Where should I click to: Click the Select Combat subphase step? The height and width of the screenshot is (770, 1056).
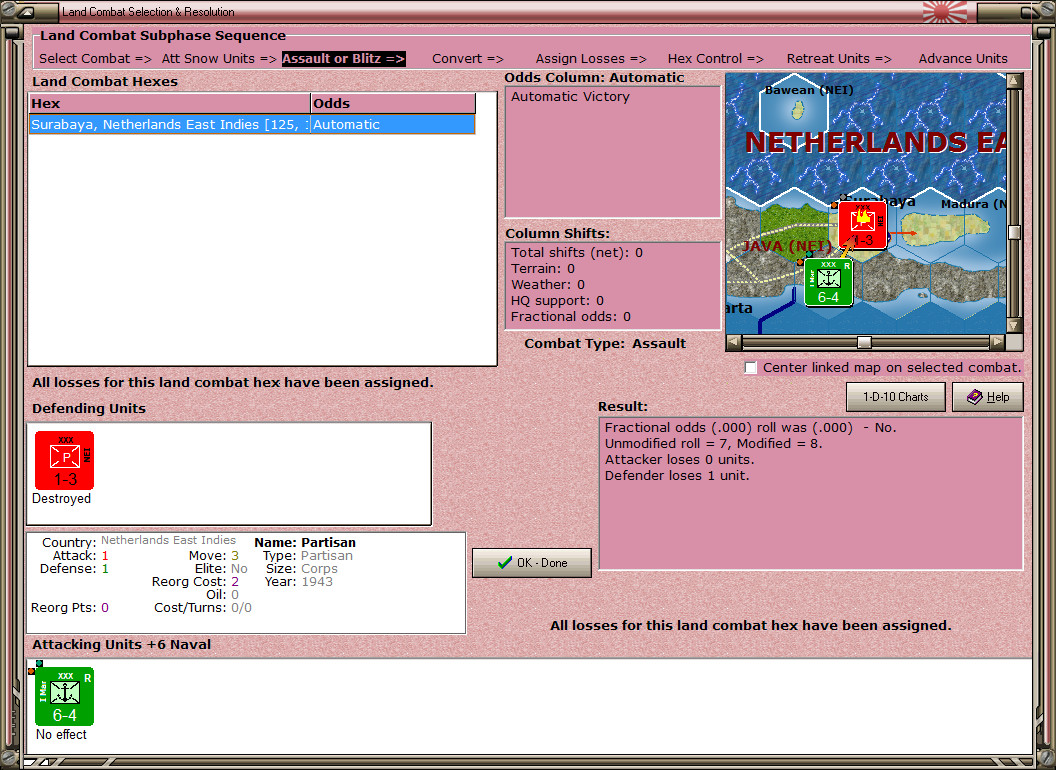[x=95, y=59]
